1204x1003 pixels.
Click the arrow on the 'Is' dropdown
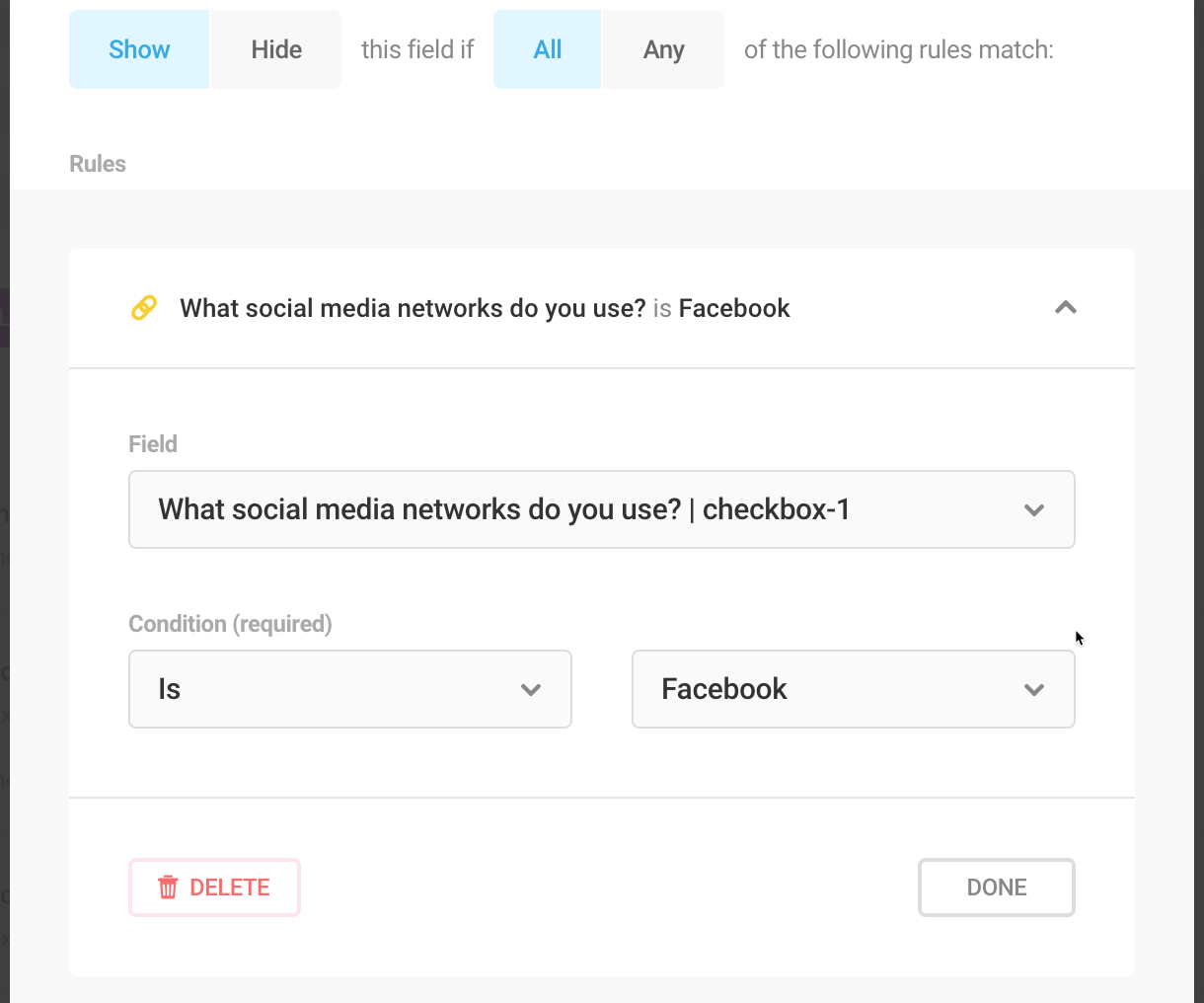point(531,690)
